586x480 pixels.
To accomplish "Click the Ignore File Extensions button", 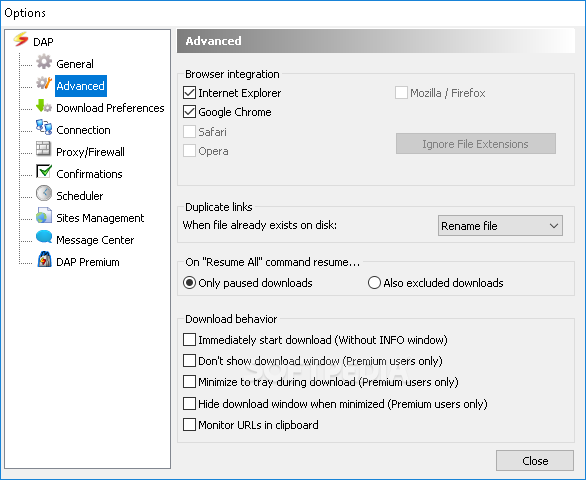I will (x=476, y=144).
